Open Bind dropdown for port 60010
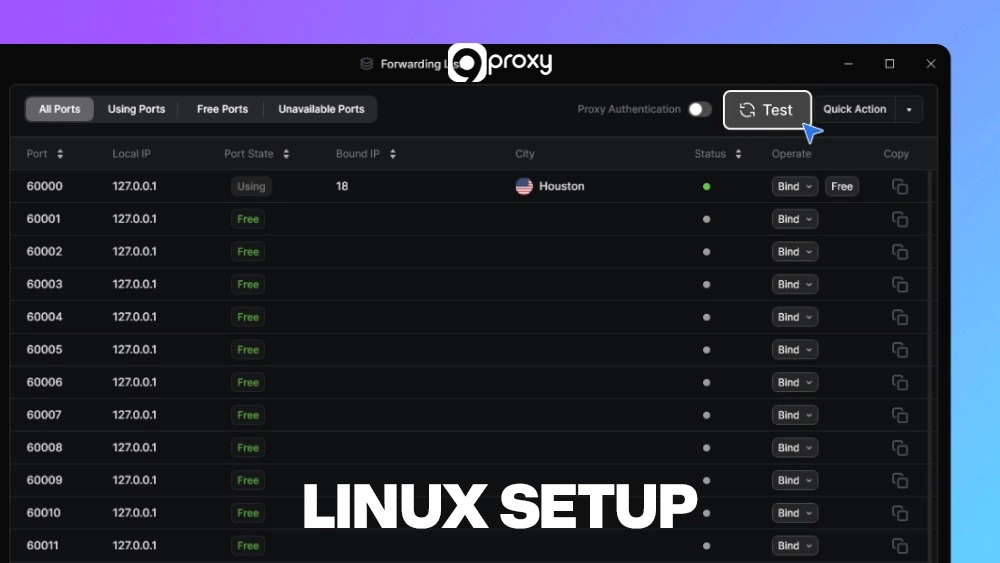This screenshot has width=1000, height=563. (795, 513)
